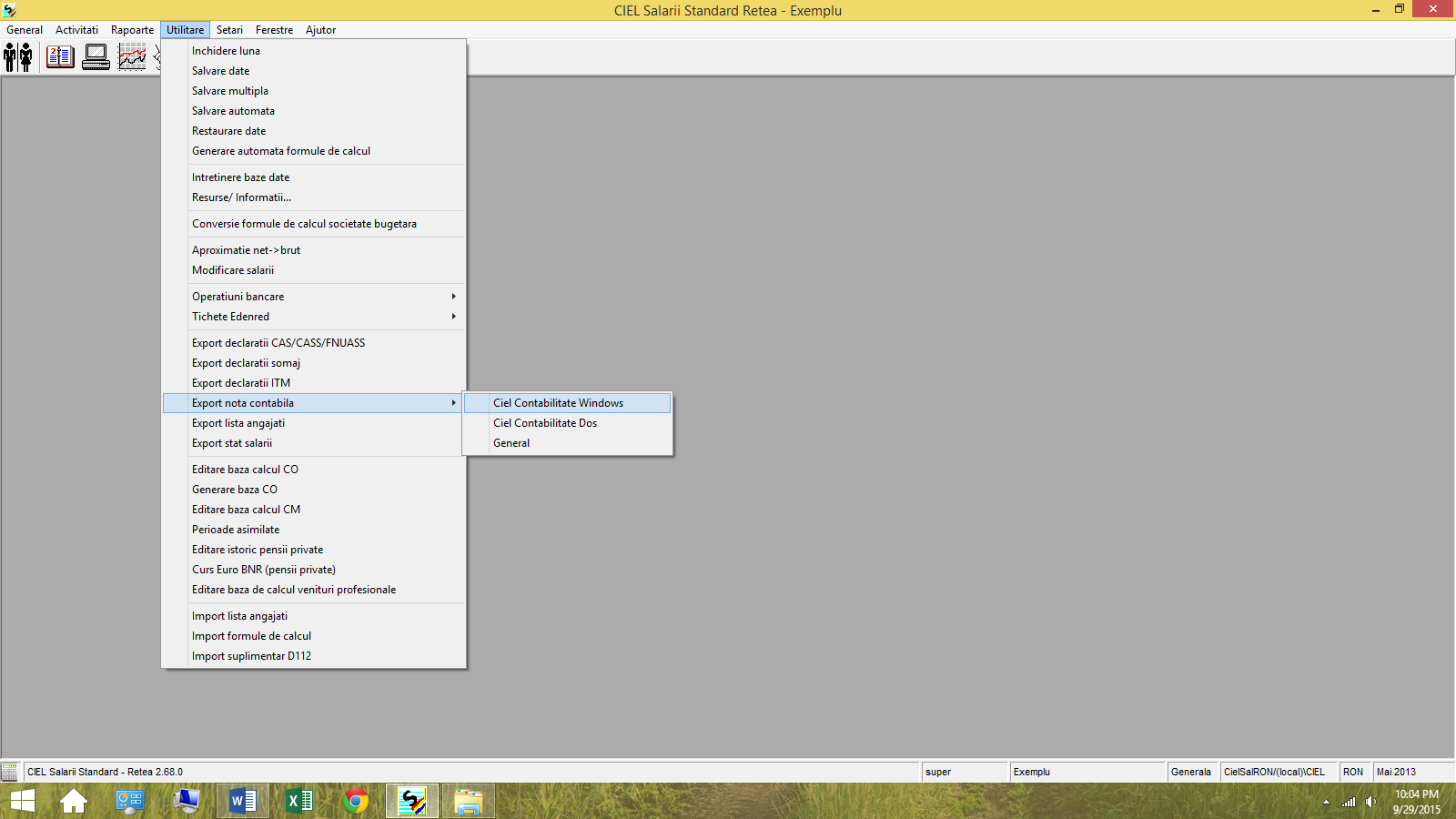1456x819 pixels.
Task: Open Intretinere baze date
Action: coord(313,177)
